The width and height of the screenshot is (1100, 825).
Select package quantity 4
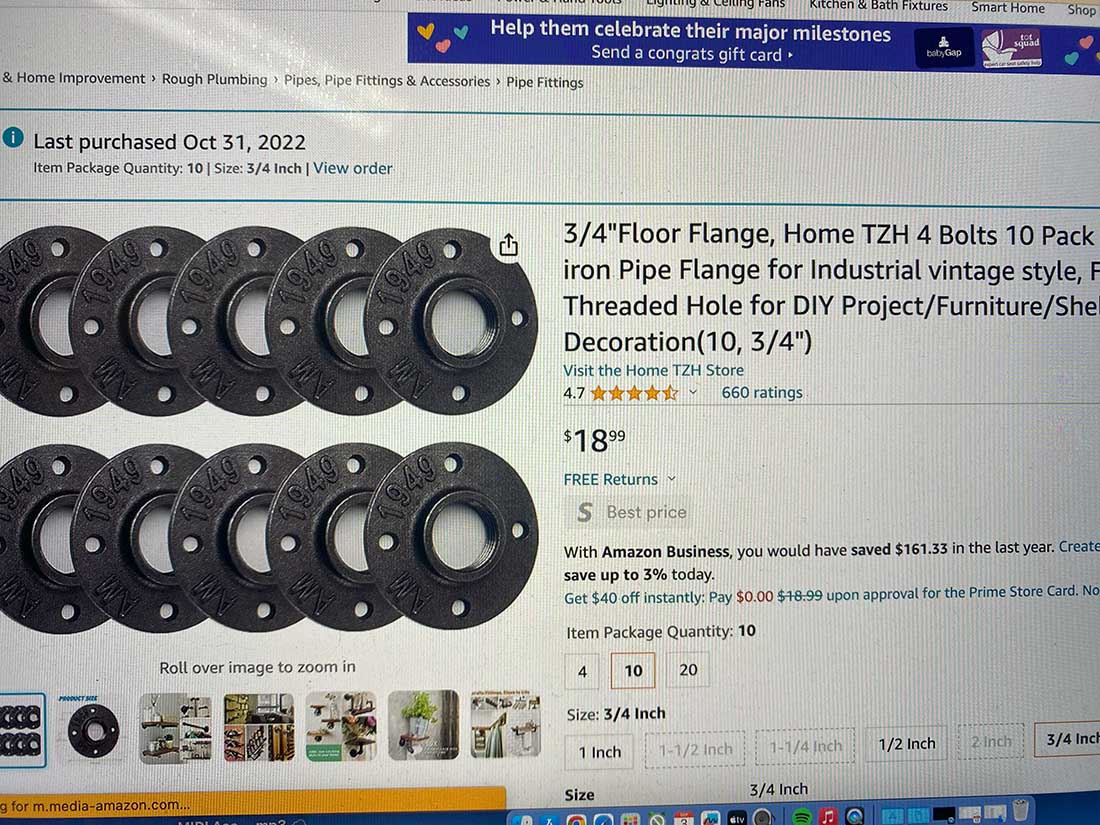(582, 671)
